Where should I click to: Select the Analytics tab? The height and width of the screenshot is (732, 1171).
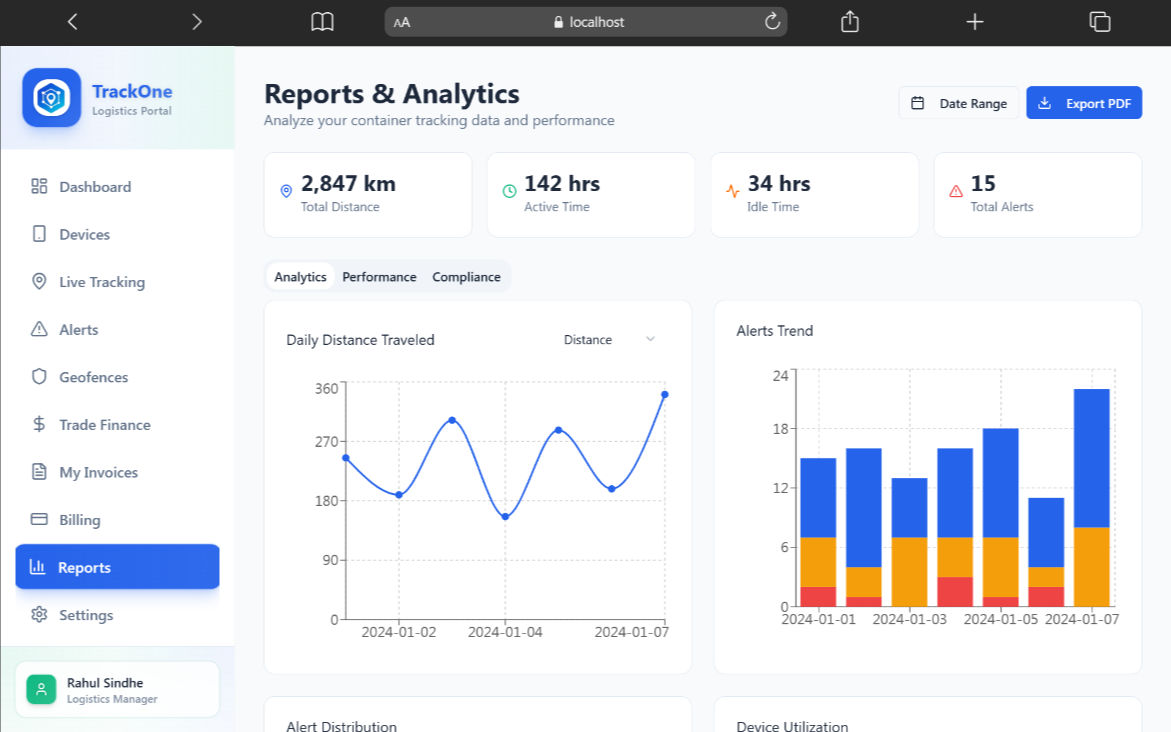click(300, 277)
